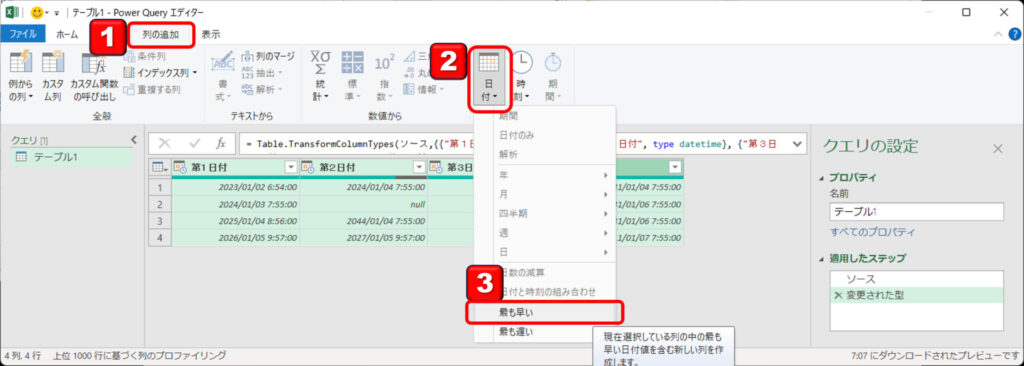Screen dimensions: 1024x366
Task: Open the 第1日付 column filter dropdown
Action: tap(291, 168)
